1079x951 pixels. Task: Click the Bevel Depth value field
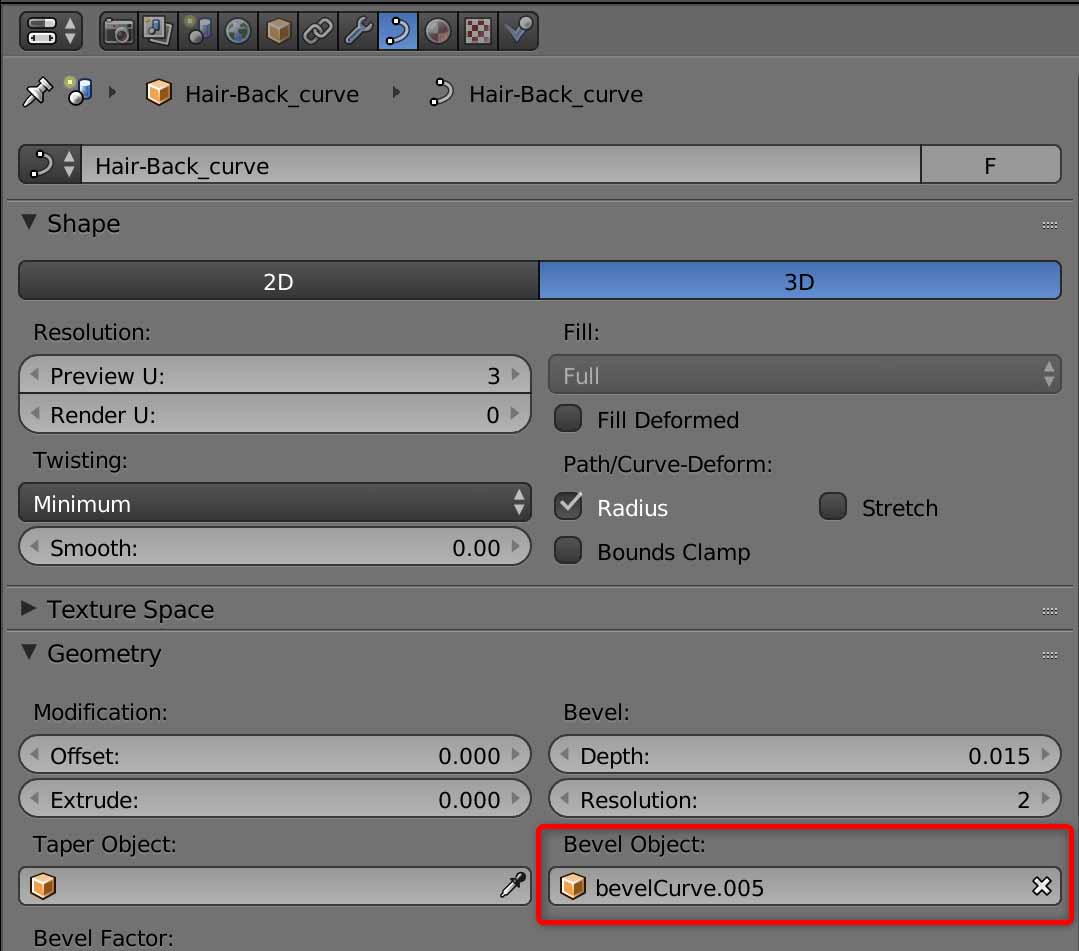coord(804,755)
